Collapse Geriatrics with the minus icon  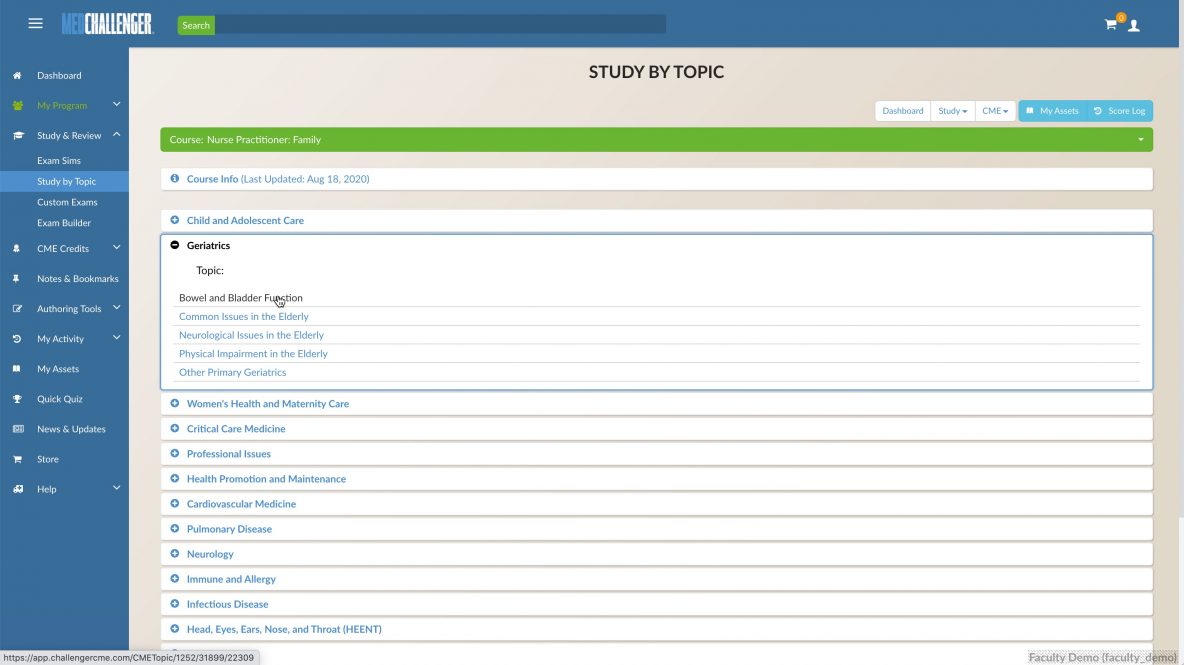(174, 245)
